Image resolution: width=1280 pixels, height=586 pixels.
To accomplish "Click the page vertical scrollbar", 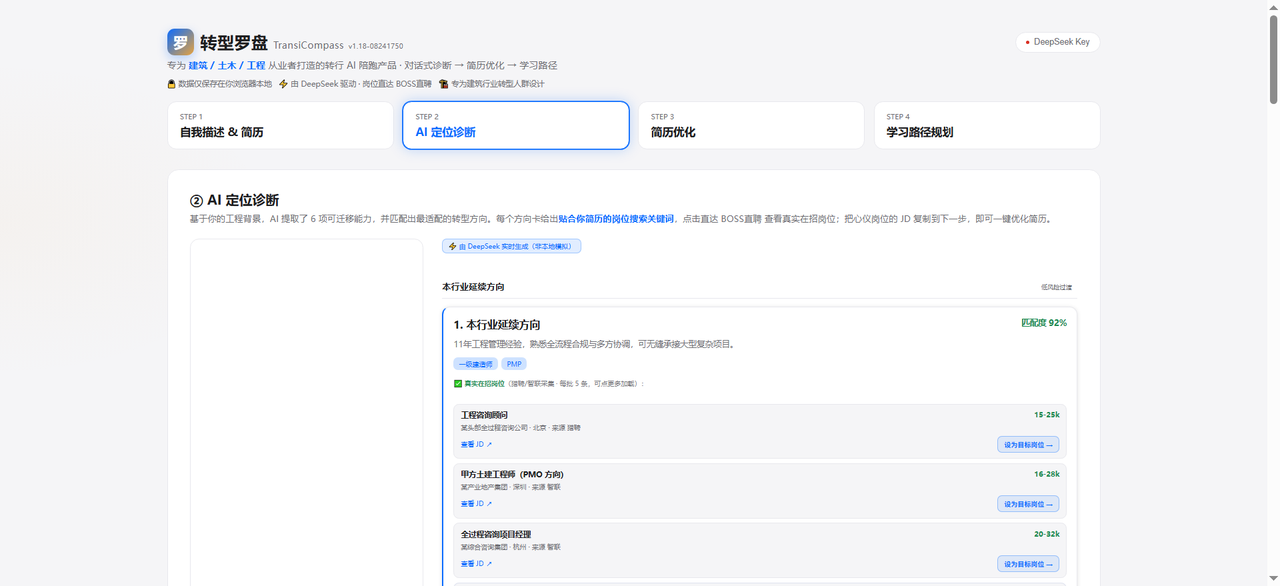I will click(1273, 60).
